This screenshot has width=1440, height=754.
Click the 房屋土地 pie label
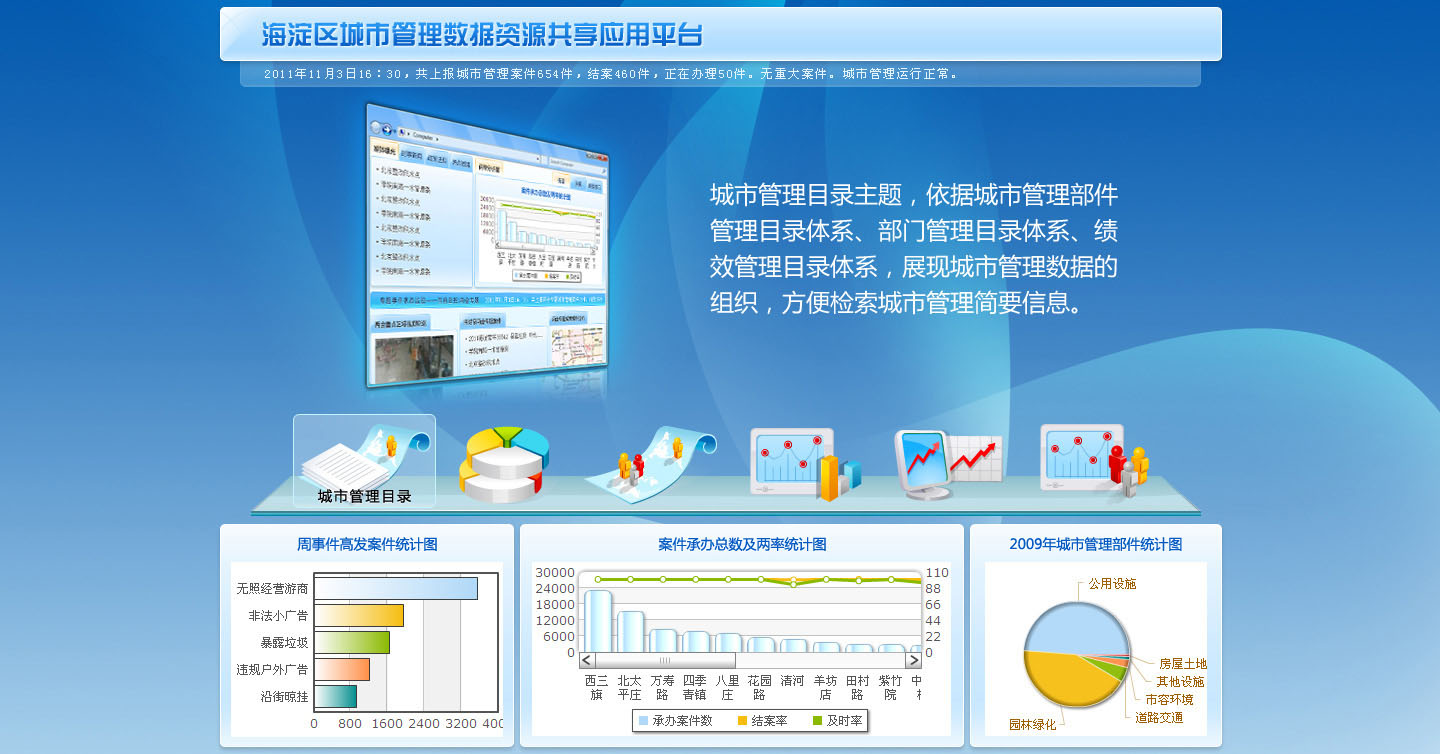[1183, 664]
